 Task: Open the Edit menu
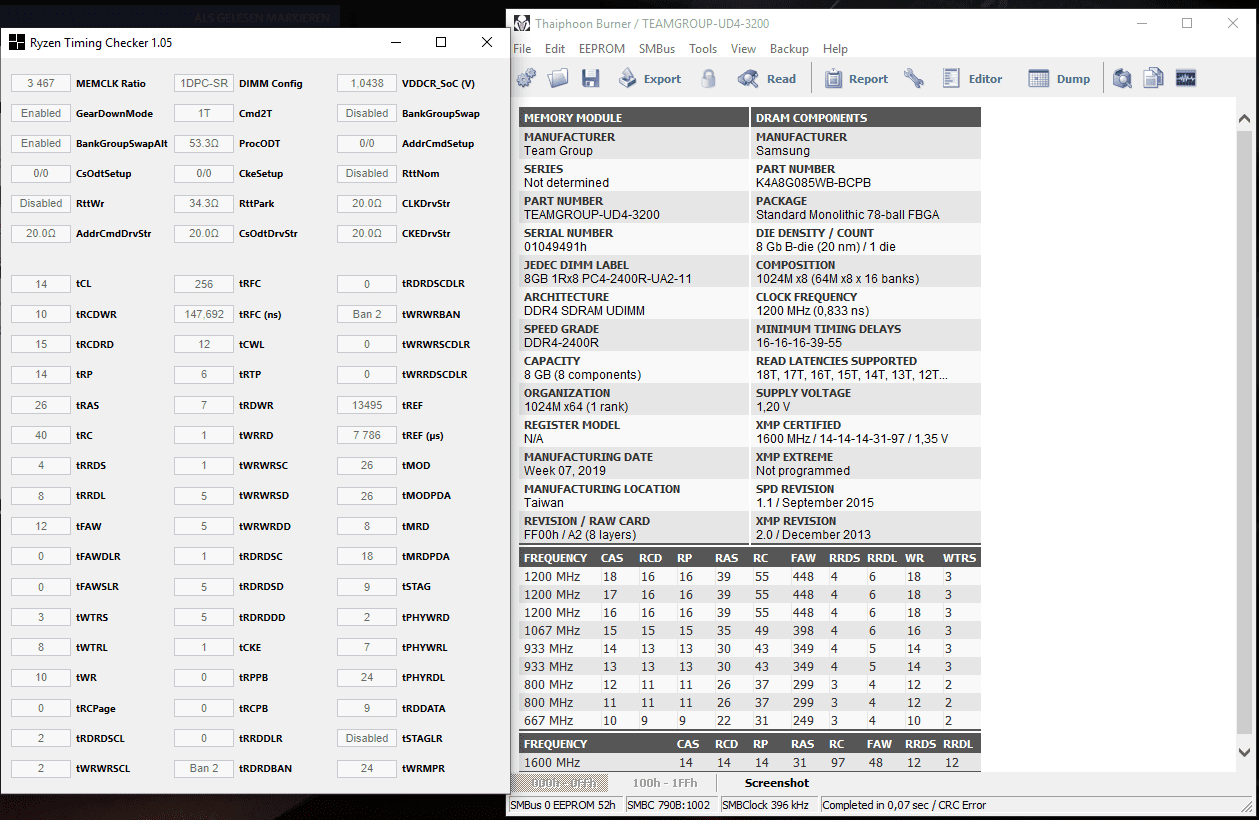point(555,49)
